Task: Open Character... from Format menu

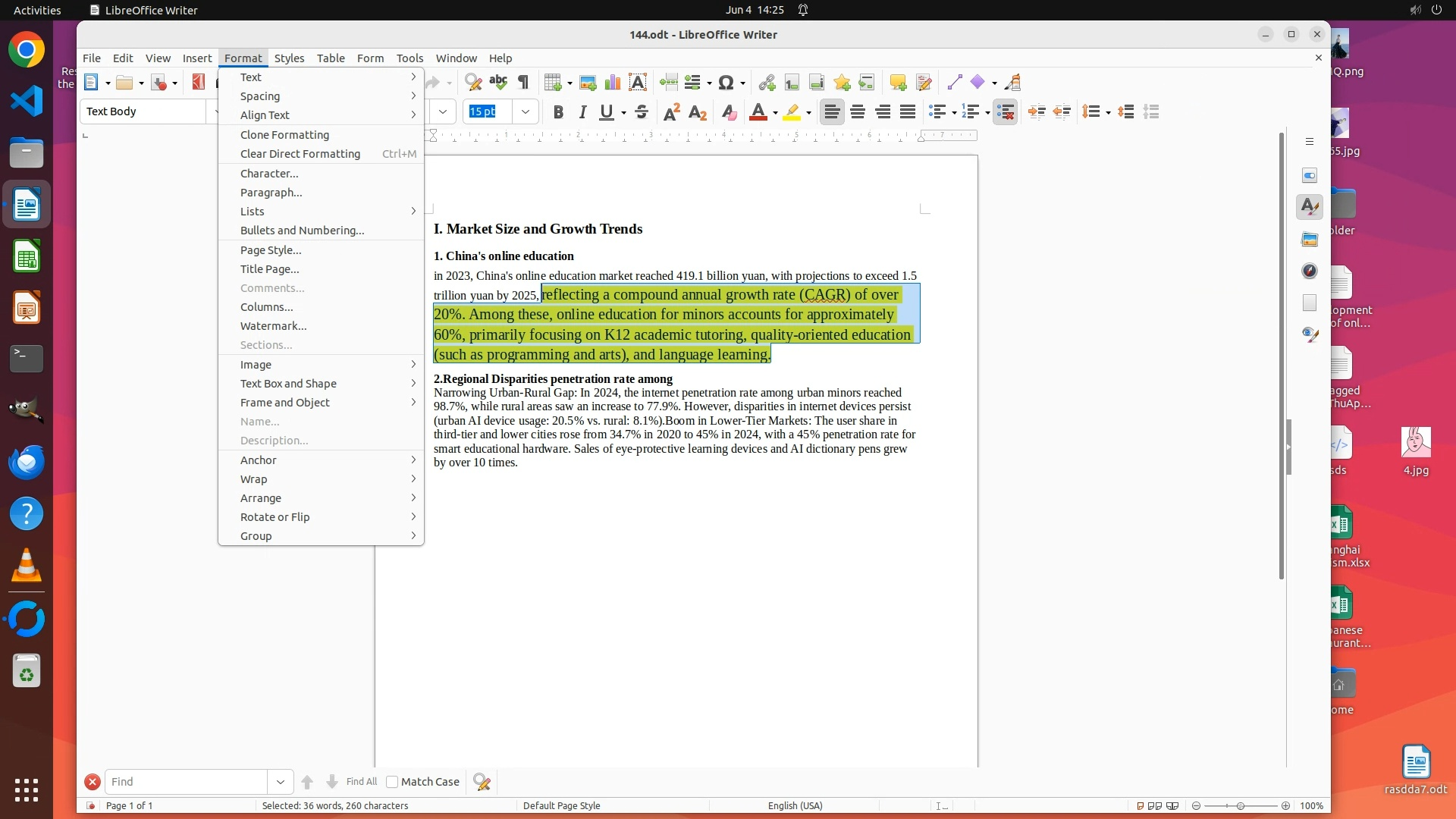Action: click(269, 174)
